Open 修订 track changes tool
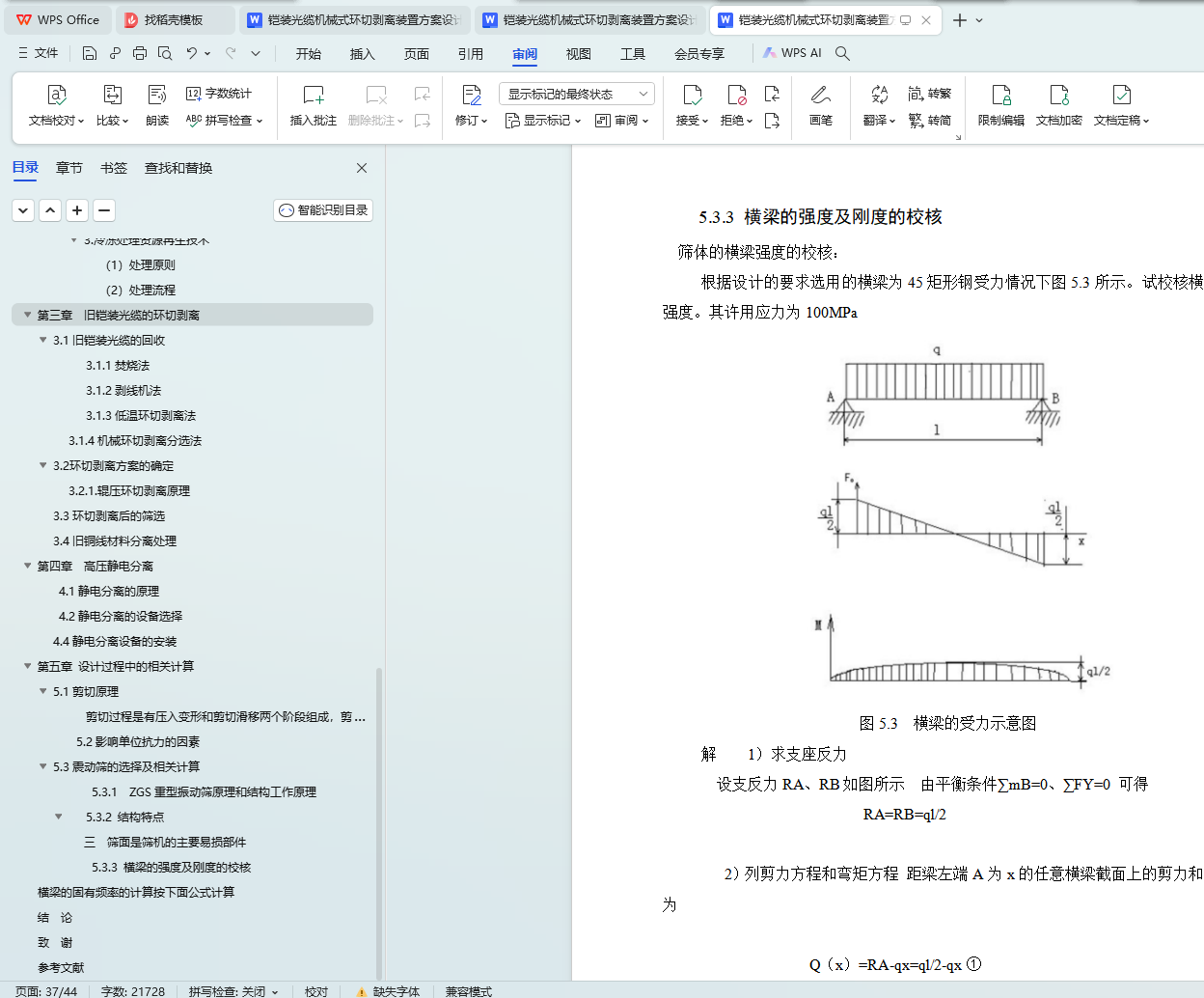Screen dimensions: 1204x998 point(471,106)
